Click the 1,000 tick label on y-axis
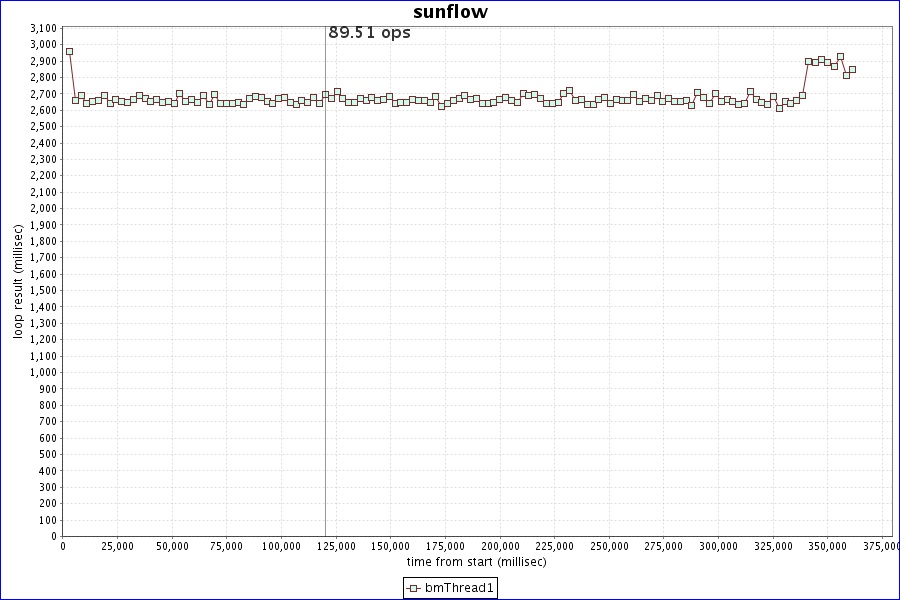The image size is (900, 600). coord(42,372)
